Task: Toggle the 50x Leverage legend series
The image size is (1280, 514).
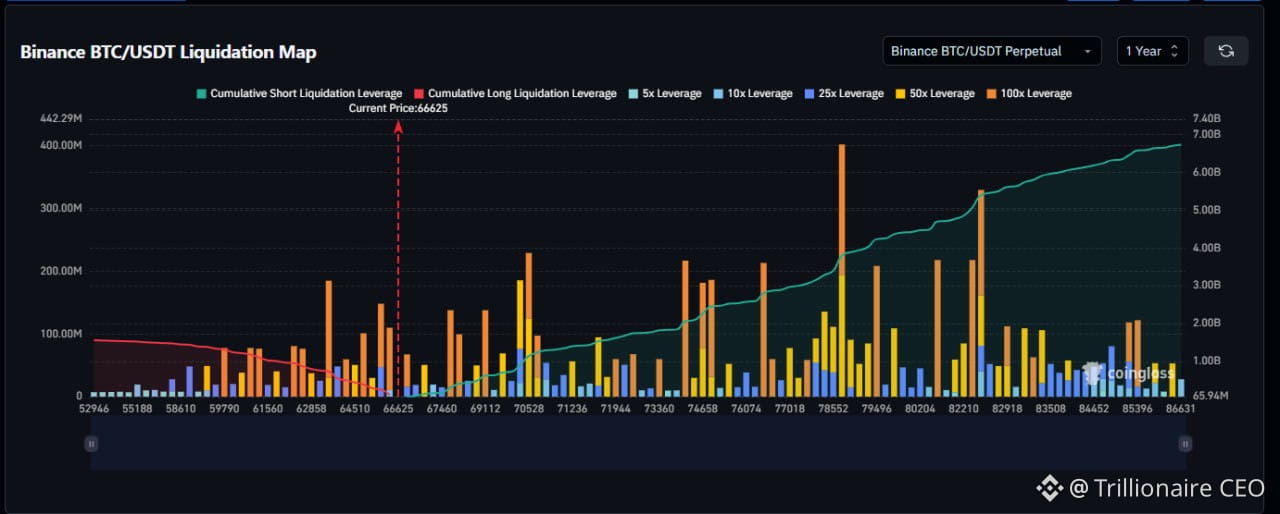Action: point(934,94)
